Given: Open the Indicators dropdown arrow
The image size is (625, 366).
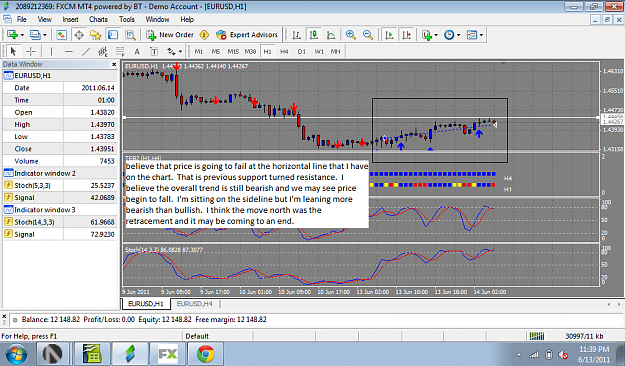Looking at the screenshot, I should click(436, 35).
